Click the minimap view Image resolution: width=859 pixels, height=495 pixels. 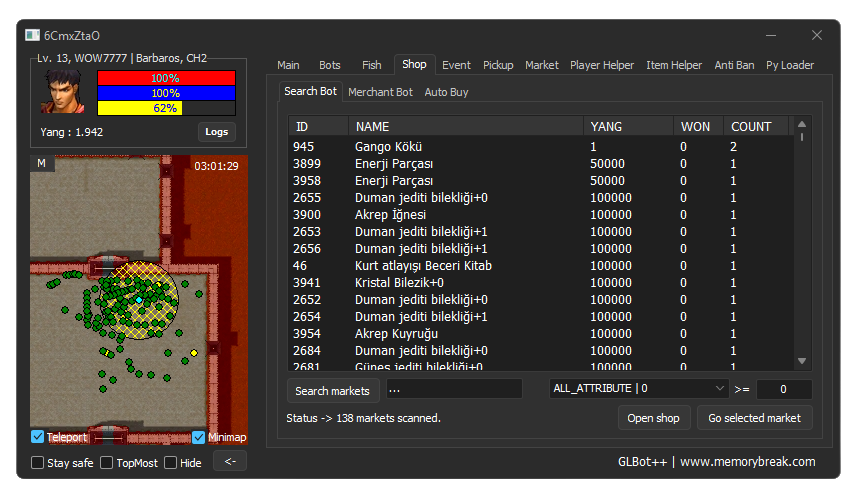pos(139,300)
